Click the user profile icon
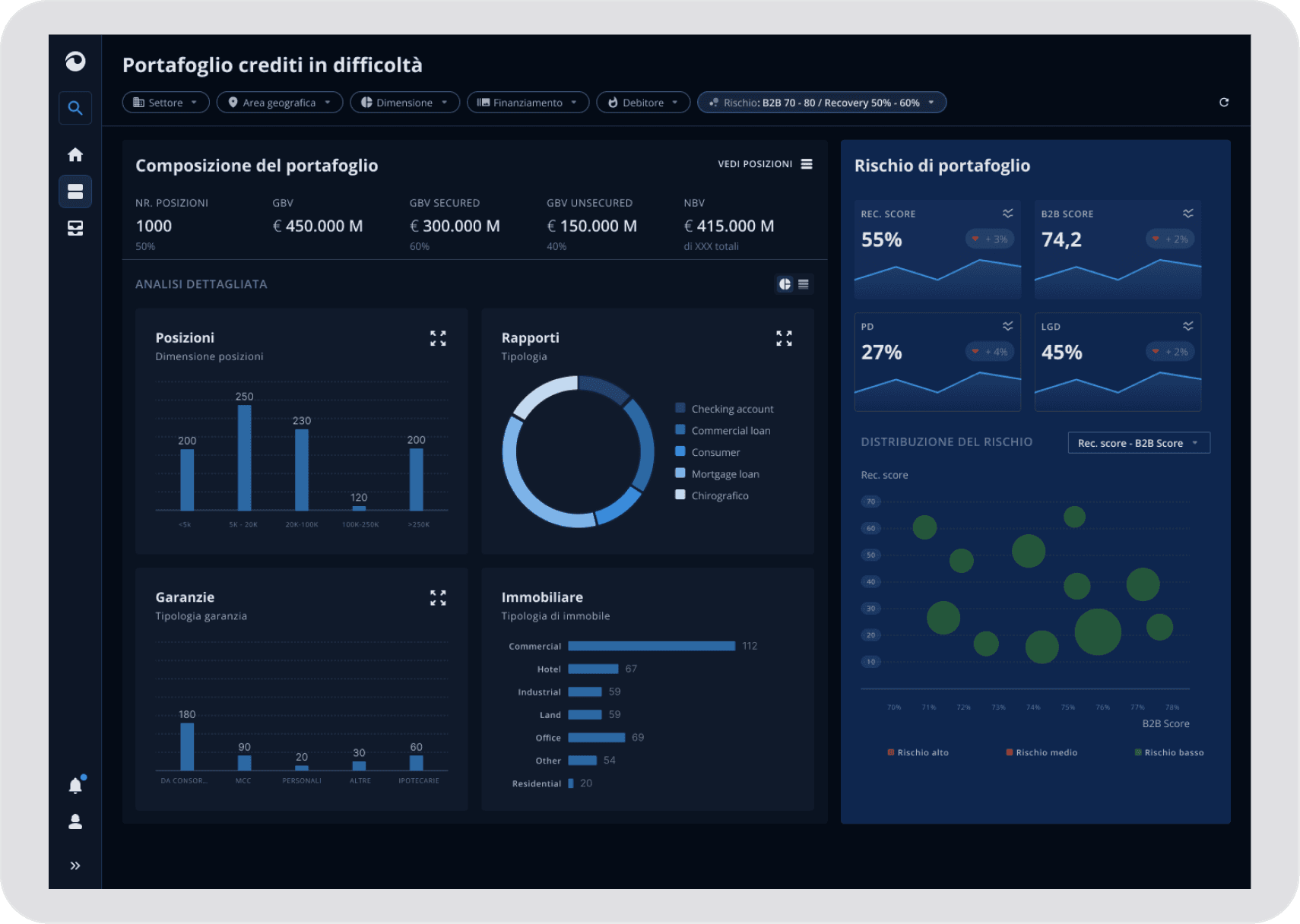 (x=75, y=821)
